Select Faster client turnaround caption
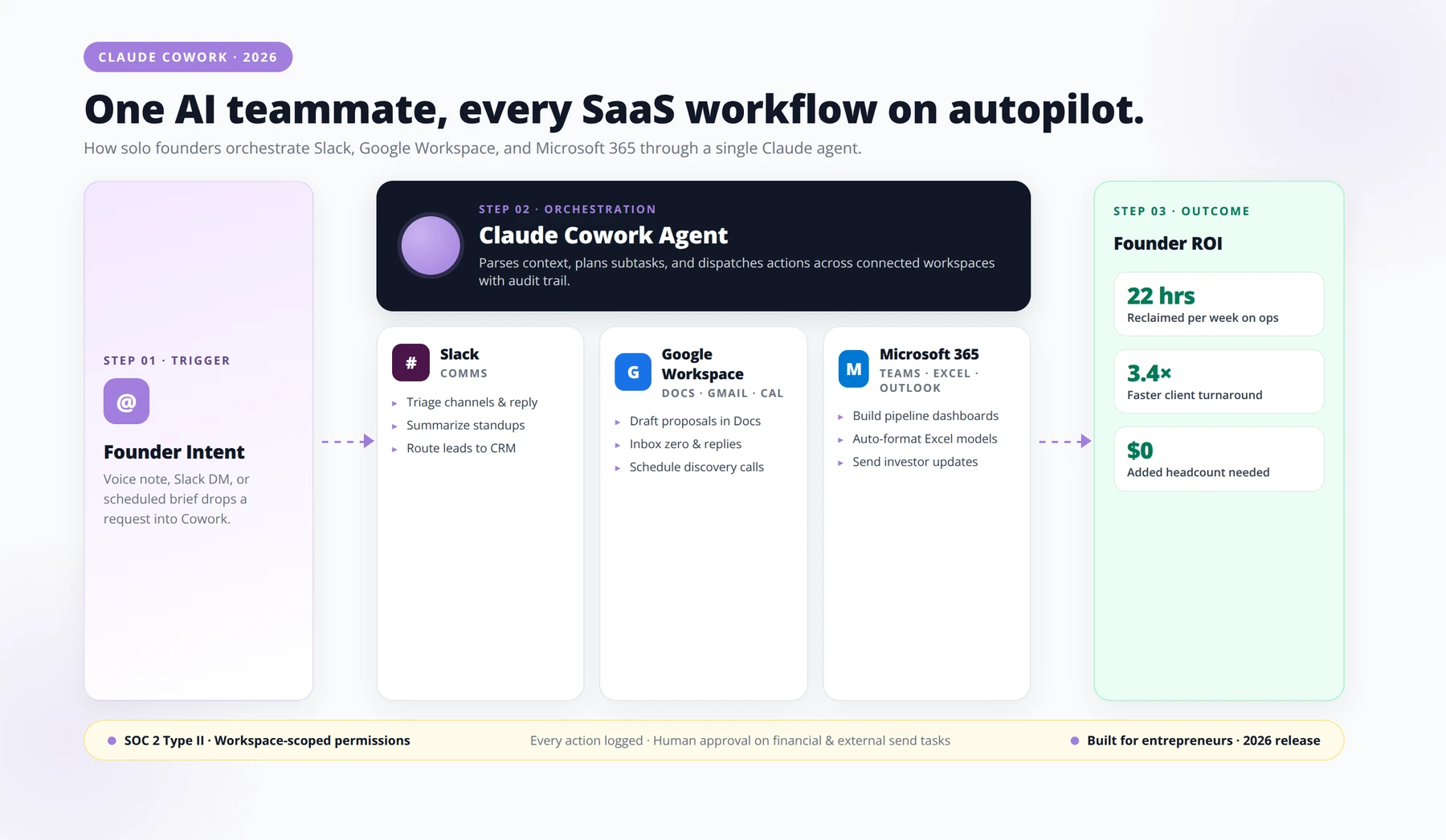 [1195, 395]
